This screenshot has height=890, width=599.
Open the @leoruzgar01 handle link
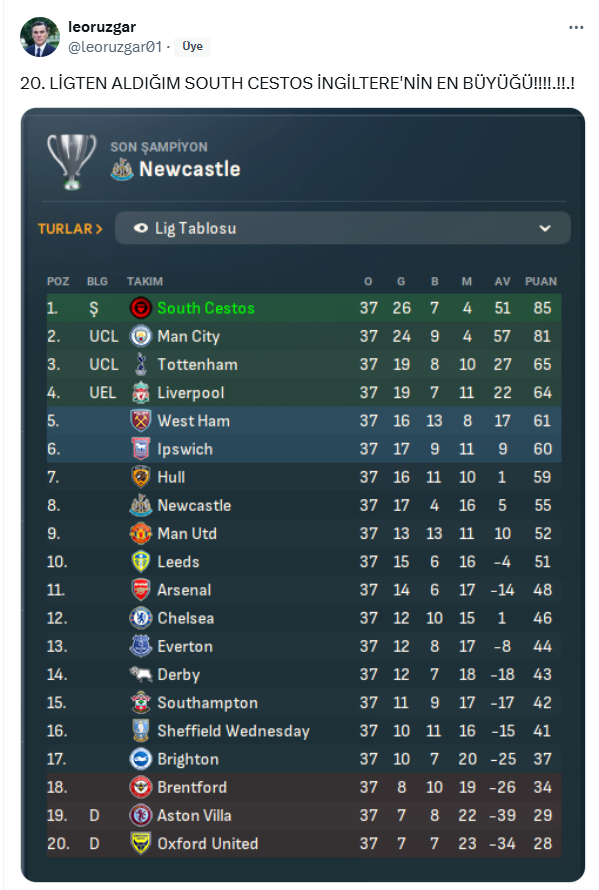pyautogui.click(x=115, y=47)
